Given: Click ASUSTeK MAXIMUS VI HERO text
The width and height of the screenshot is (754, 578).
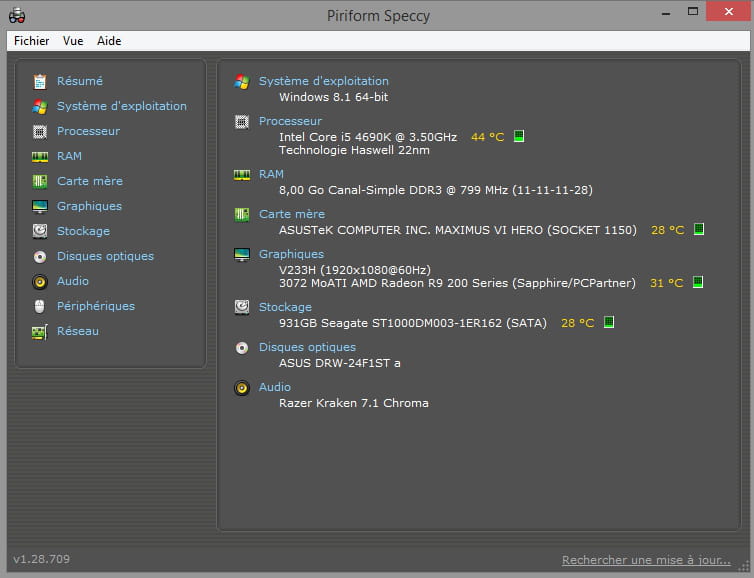Looking at the screenshot, I should pos(458,230).
